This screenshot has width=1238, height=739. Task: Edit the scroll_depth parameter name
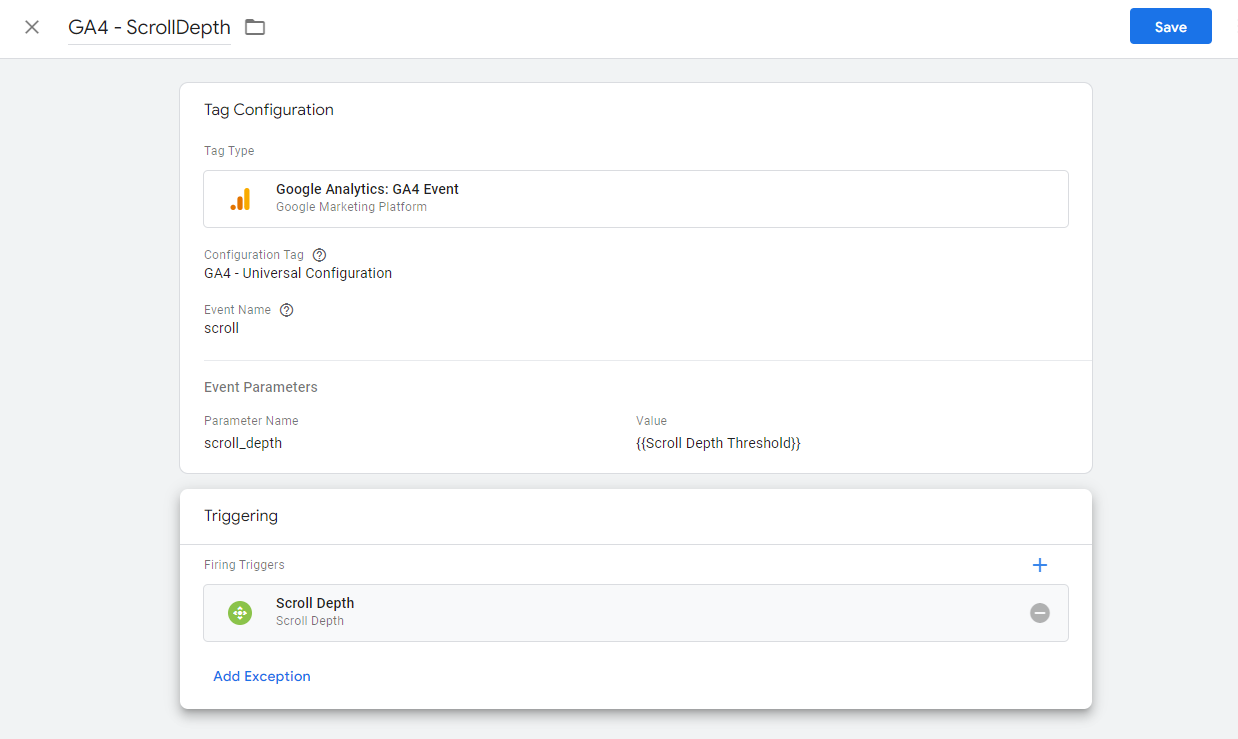point(243,442)
